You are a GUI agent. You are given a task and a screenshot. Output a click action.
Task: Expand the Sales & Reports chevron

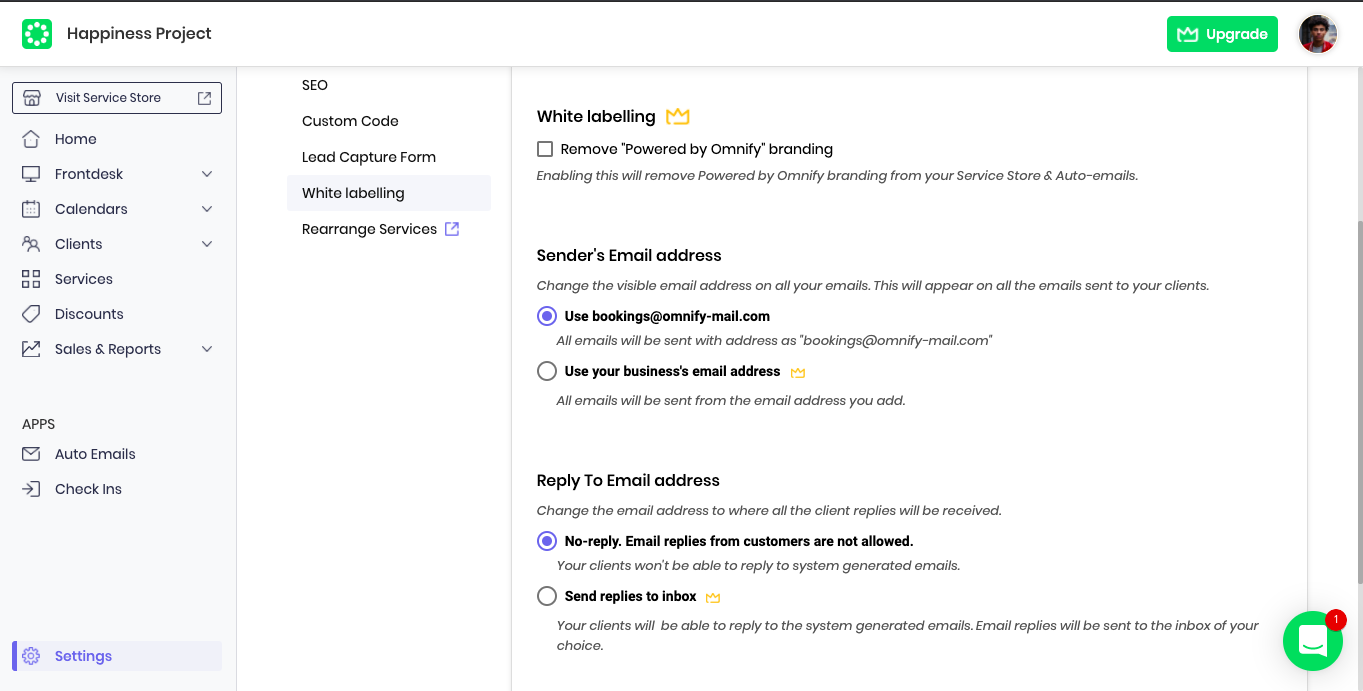click(x=207, y=349)
